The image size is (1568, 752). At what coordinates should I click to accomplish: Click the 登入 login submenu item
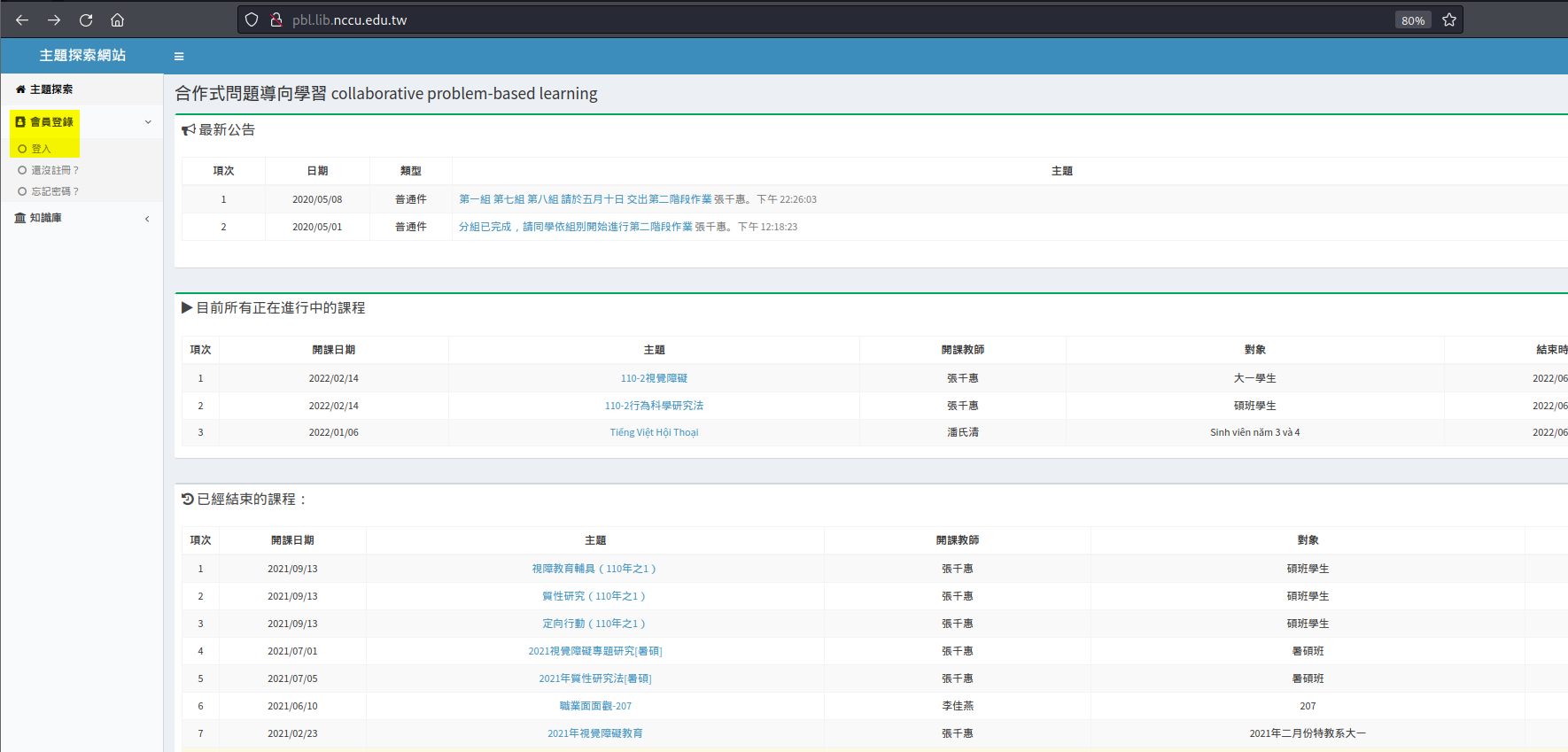[41, 149]
